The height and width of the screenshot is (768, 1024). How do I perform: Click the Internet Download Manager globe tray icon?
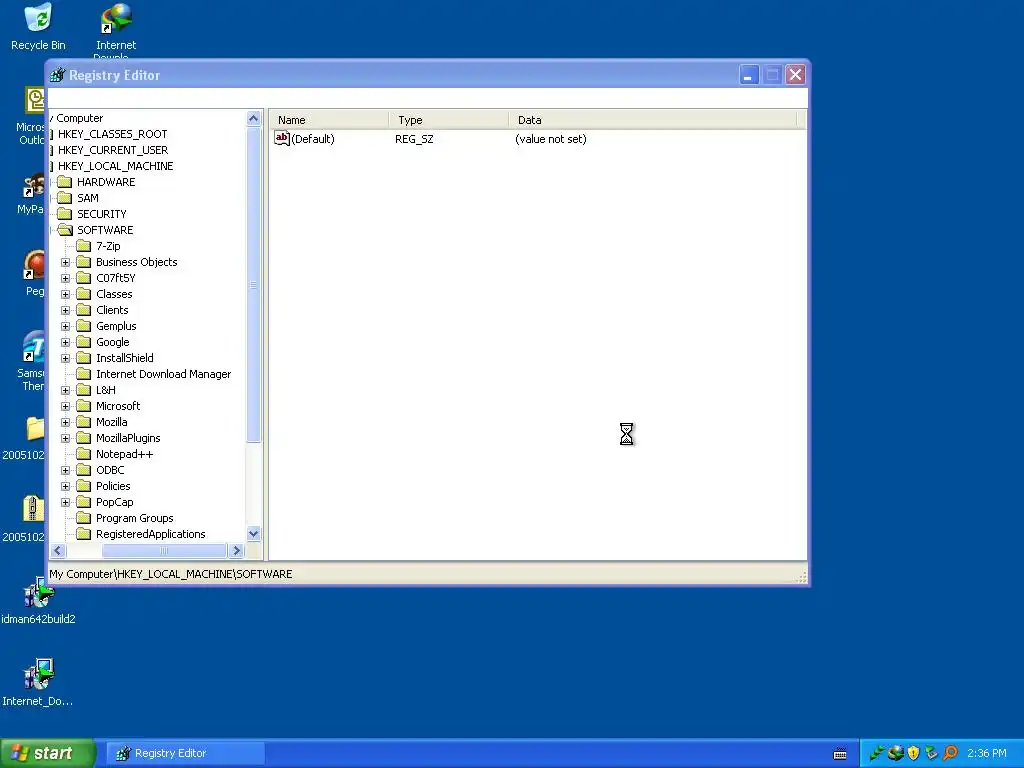point(895,754)
